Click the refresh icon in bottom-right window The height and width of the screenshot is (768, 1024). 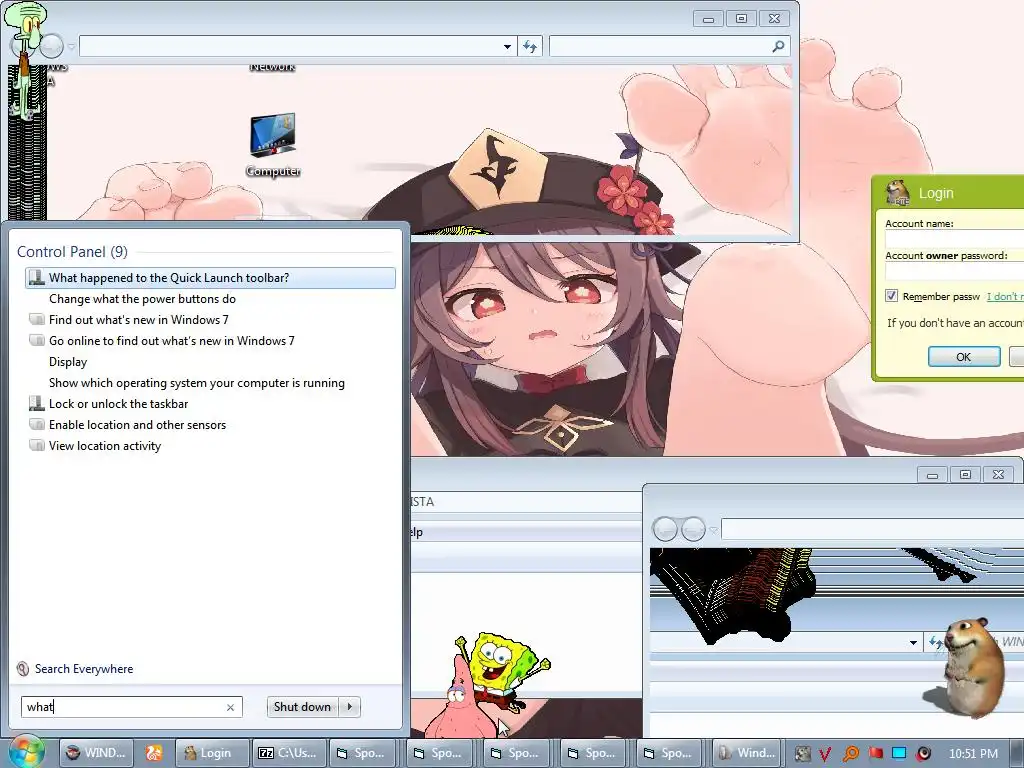point(936,643)
